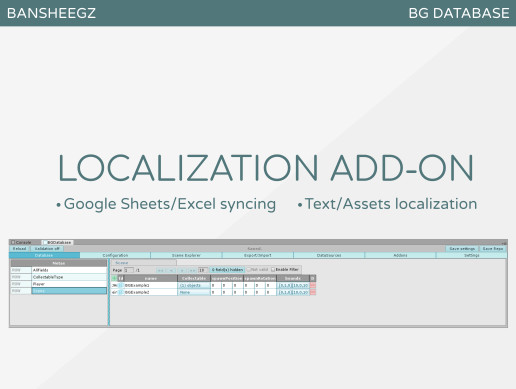Click the Collectable column header
Viewport: 516px width, 389px height.
[194, 278]
